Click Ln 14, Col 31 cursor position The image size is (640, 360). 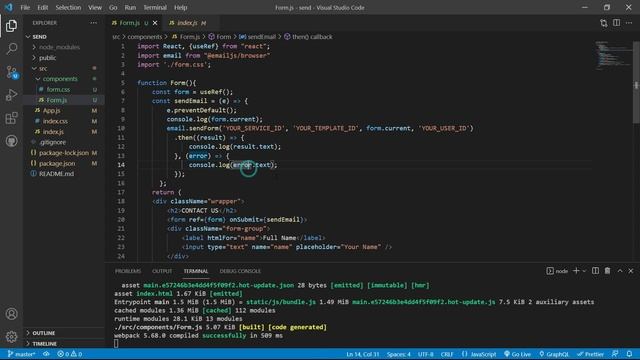coord(362,354)
